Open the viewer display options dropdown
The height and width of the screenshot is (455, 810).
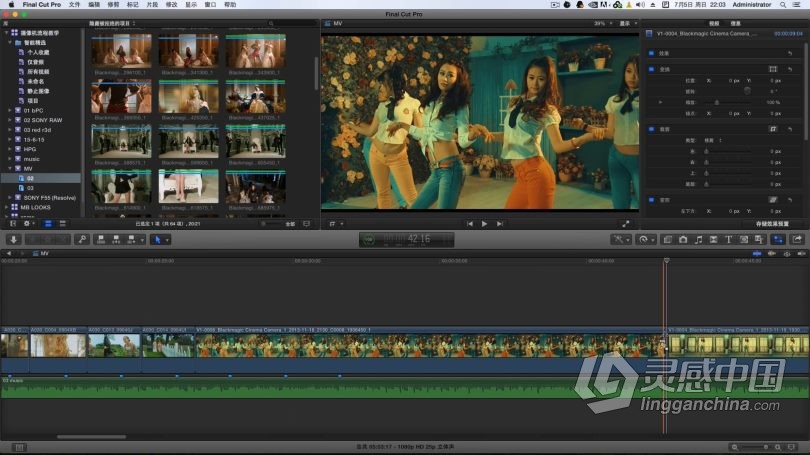(628, 23)
